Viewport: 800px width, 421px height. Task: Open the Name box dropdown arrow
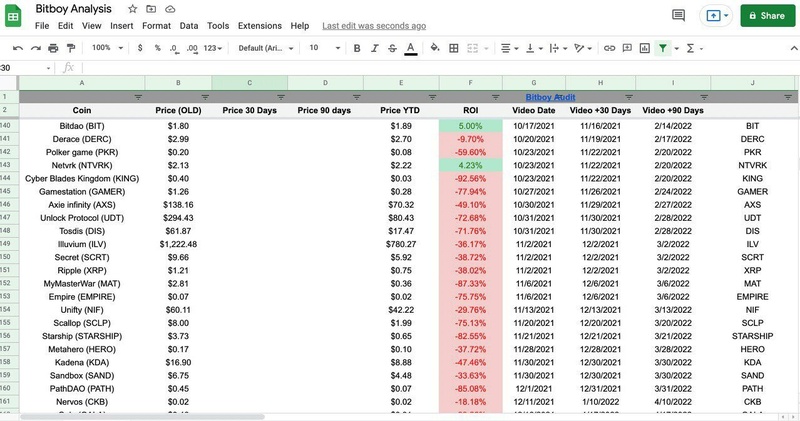click(48, 68)
